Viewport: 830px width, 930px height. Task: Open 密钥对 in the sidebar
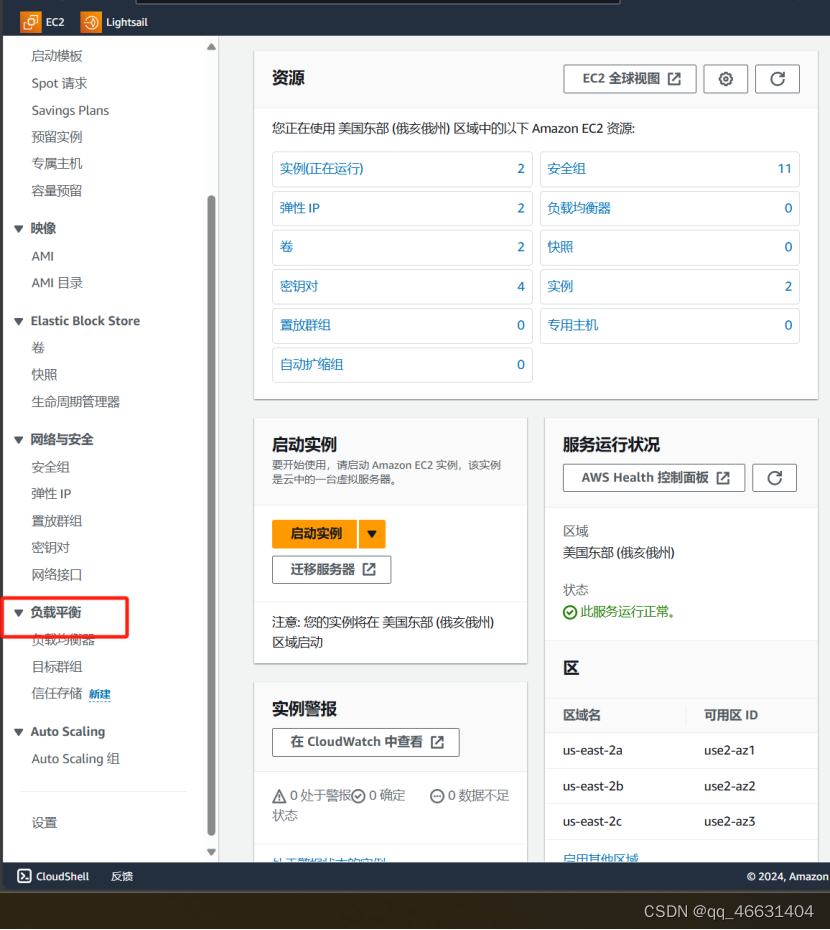(x=50, y=547)
